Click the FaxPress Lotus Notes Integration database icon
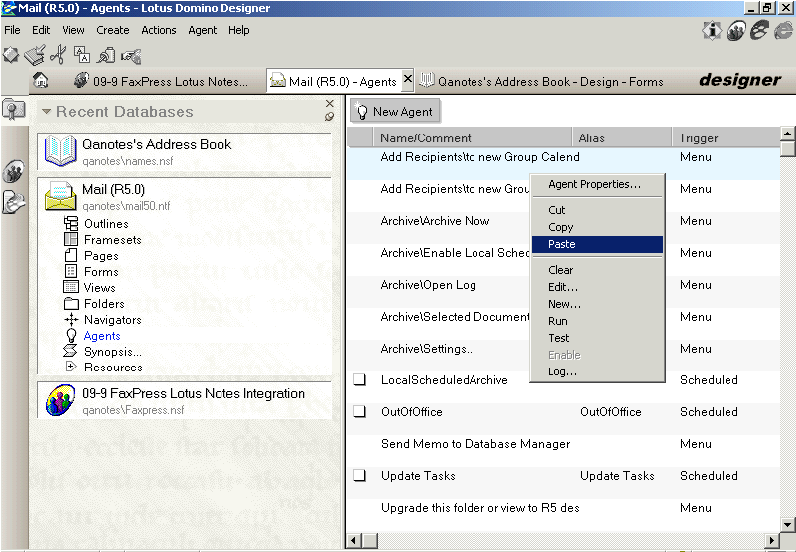Screen dimensions: 796x552 [59, 400]
